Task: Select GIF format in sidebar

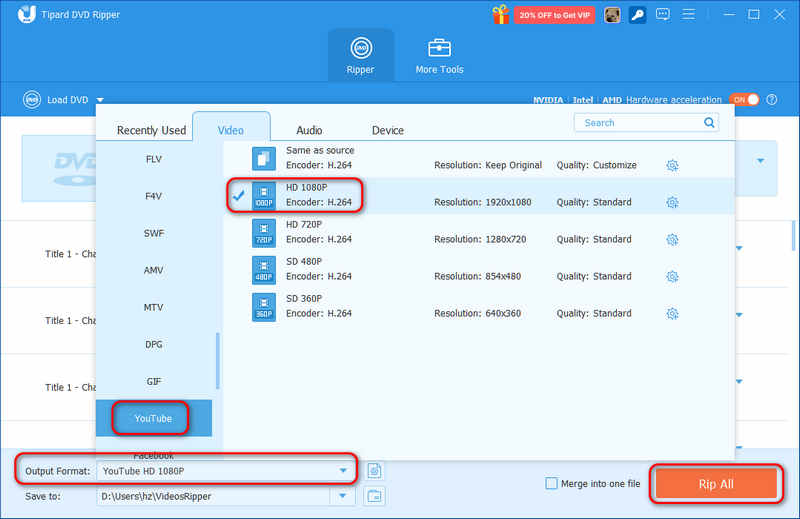Action: [x=154, y=381]
